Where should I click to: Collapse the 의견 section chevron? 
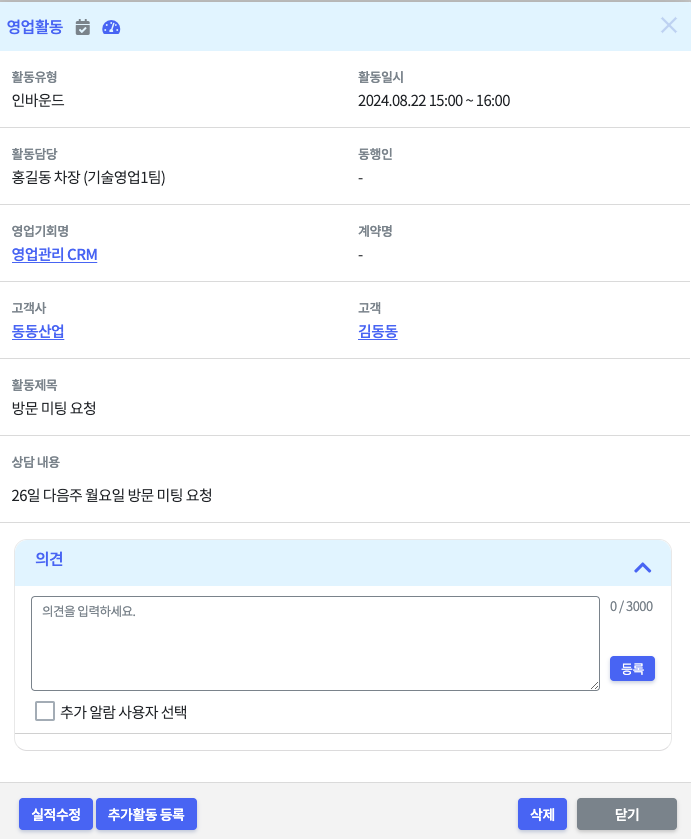point(643,567)
